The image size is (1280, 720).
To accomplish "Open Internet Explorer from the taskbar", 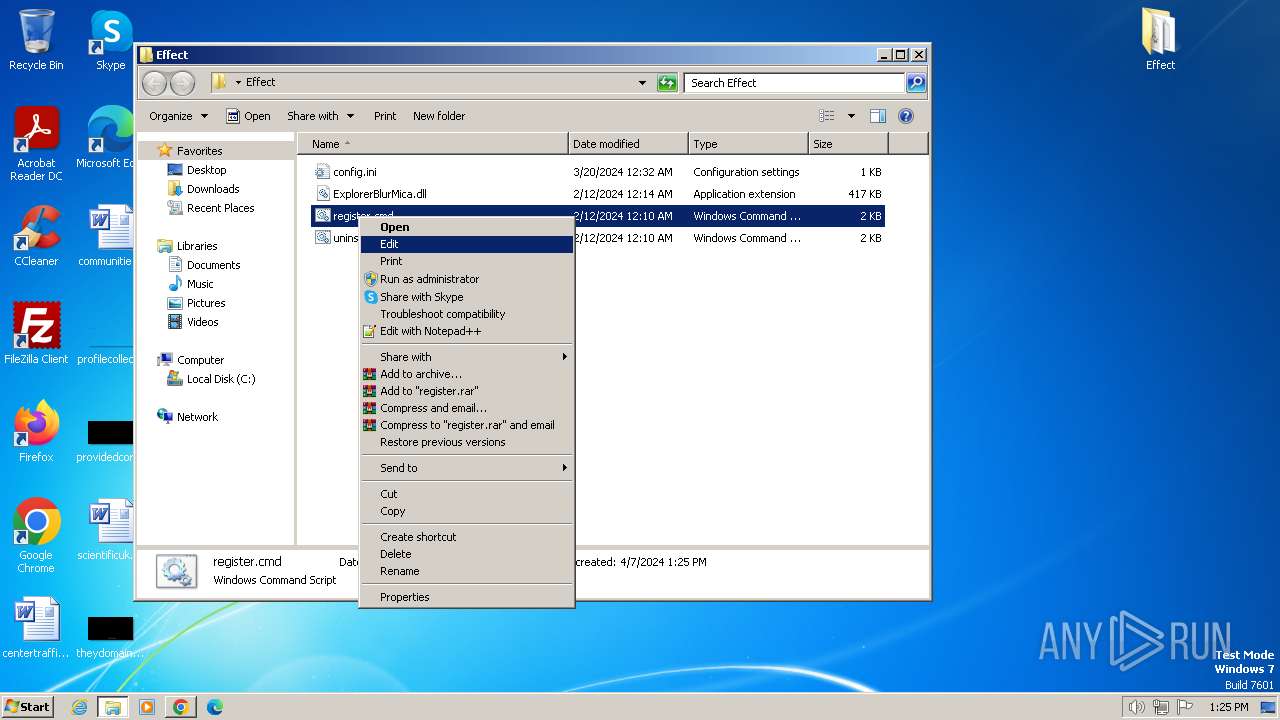I will pyautogui.click(x=80, y=707).
